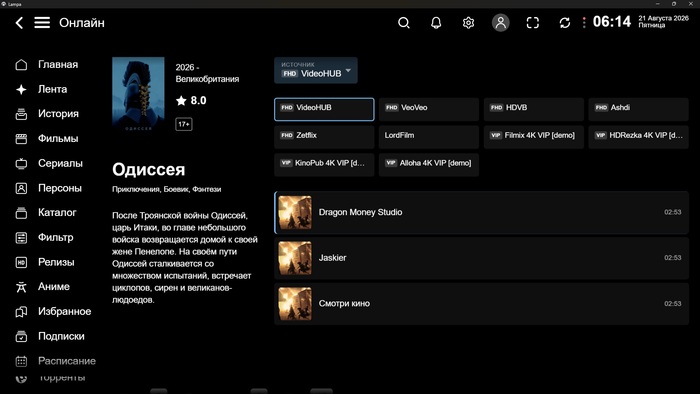Open notifications bell icon
This screenshot has height=394, width=700.
(x=436, y=23)
